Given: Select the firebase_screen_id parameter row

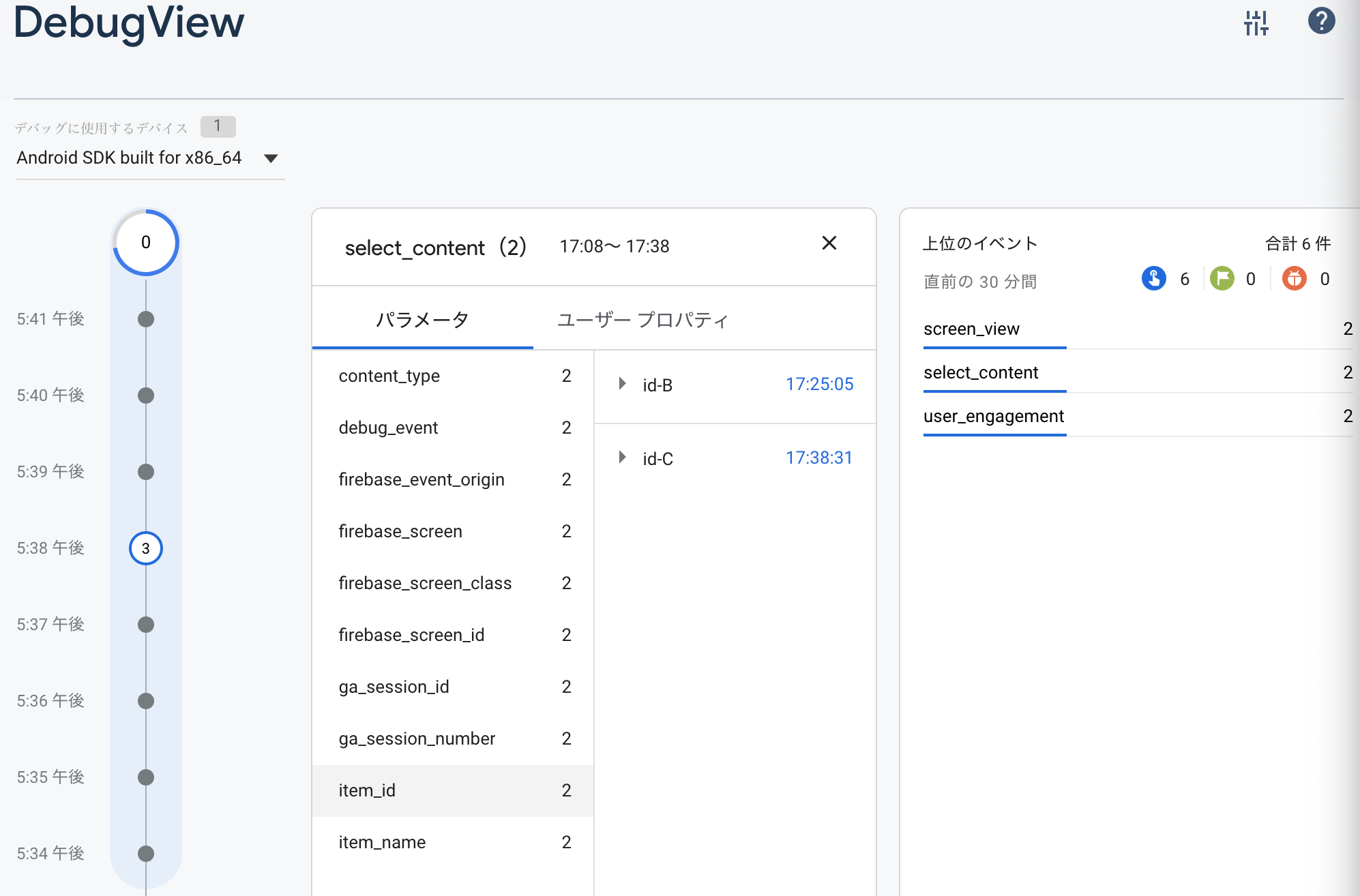Looking at the screenshot, I should pyautogui.click(x=453, y=635).
